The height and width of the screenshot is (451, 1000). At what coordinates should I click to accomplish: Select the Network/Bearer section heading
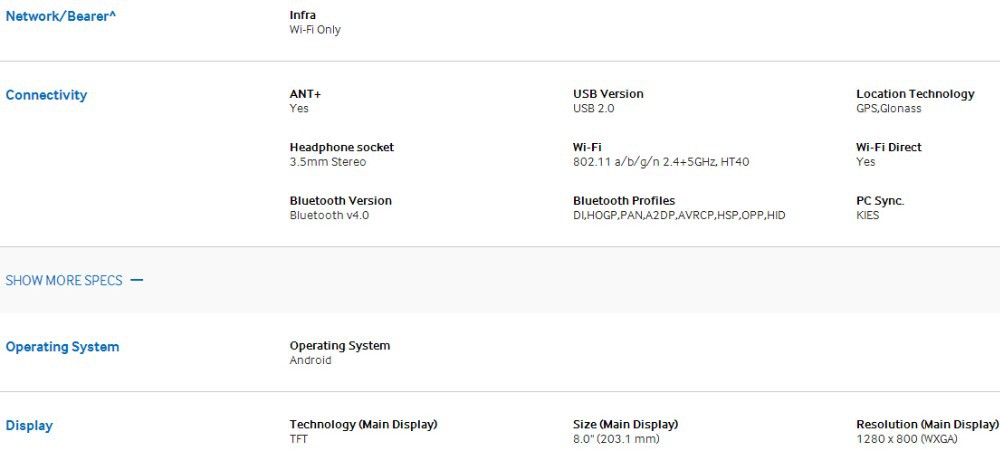pyautogui.click(x=61, y=16)
